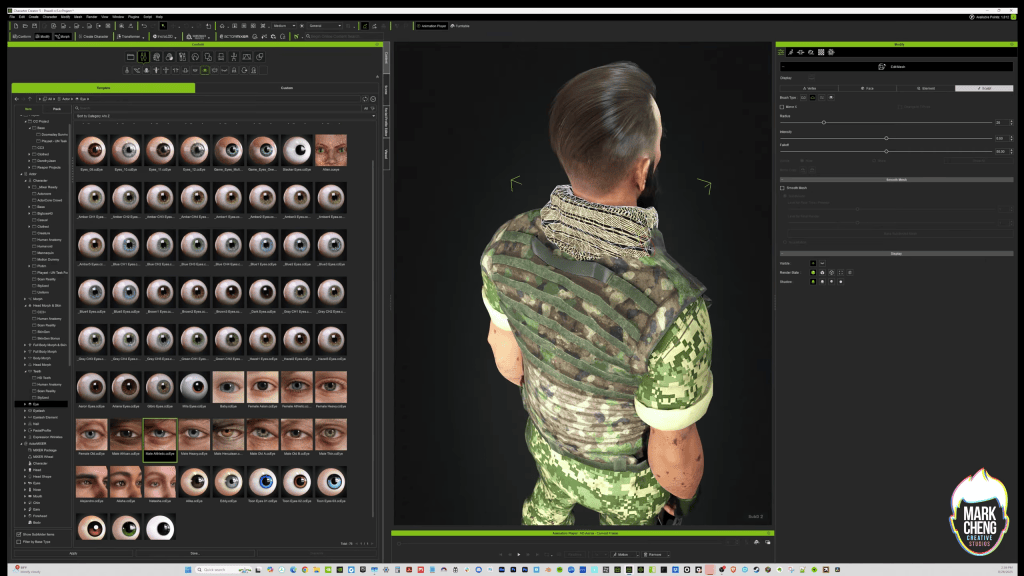
Task: Select the Actor category icon in the Content panel
Action: coord(144,57)
